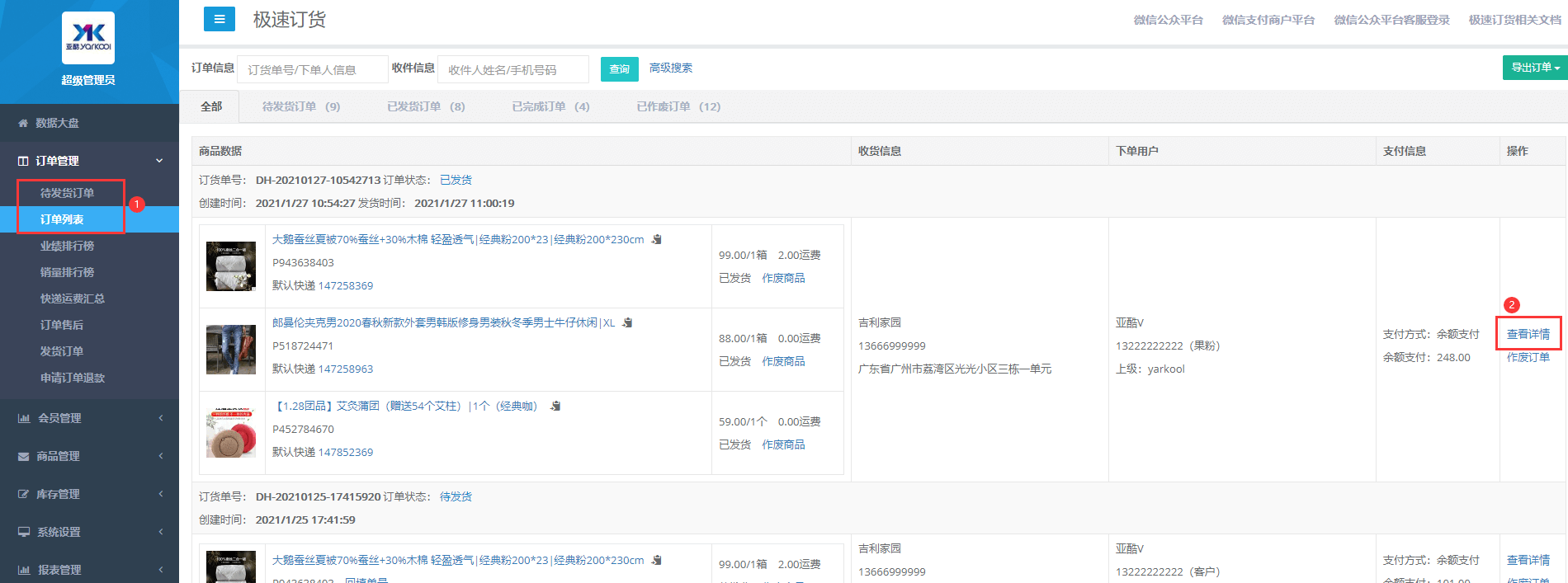This screenshot has width=1568, height=583.
Task: Switch to the 全部 tab
Action: pyautogui.click(x=211, y=106)
